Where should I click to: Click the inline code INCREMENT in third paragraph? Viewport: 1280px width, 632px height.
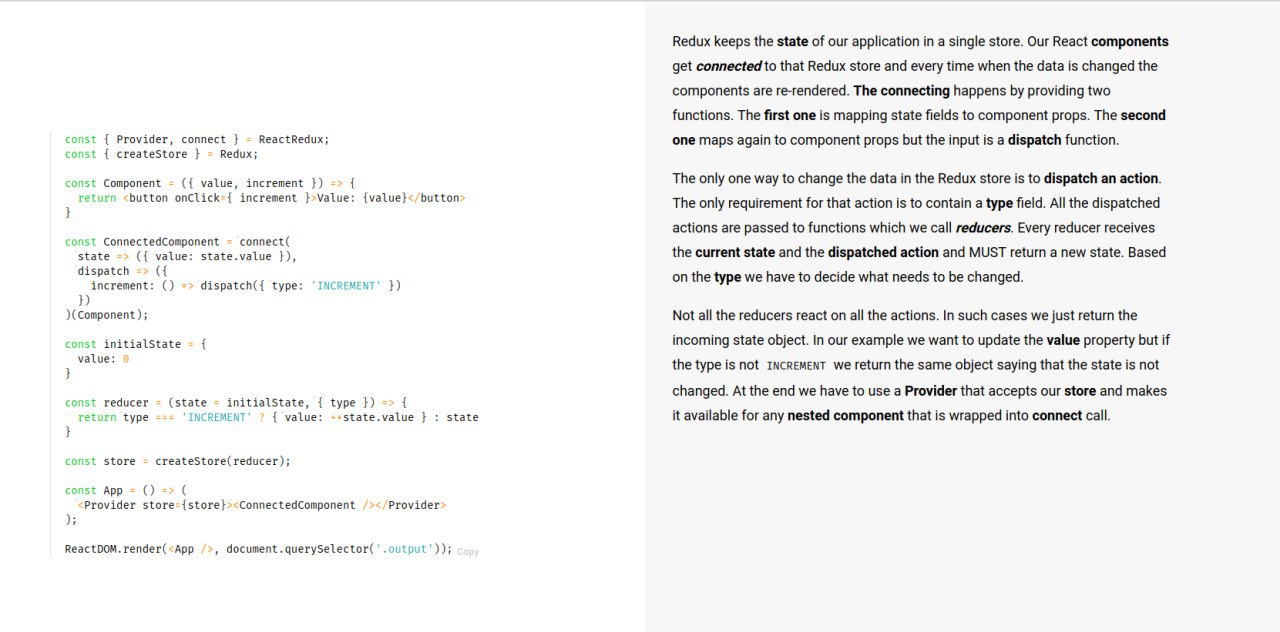tap(796, 366)
